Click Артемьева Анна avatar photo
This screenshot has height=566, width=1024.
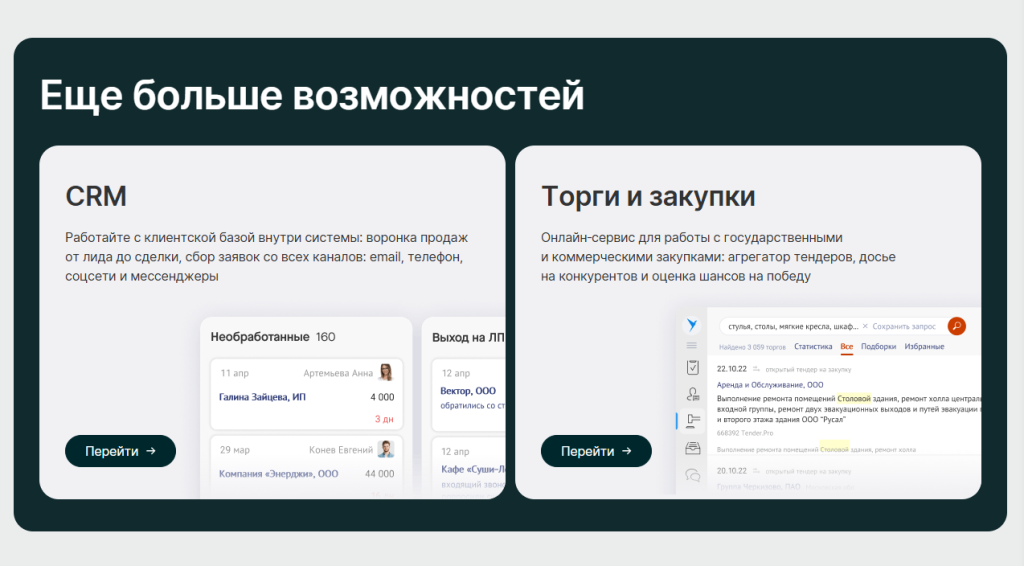click(385, 373)
